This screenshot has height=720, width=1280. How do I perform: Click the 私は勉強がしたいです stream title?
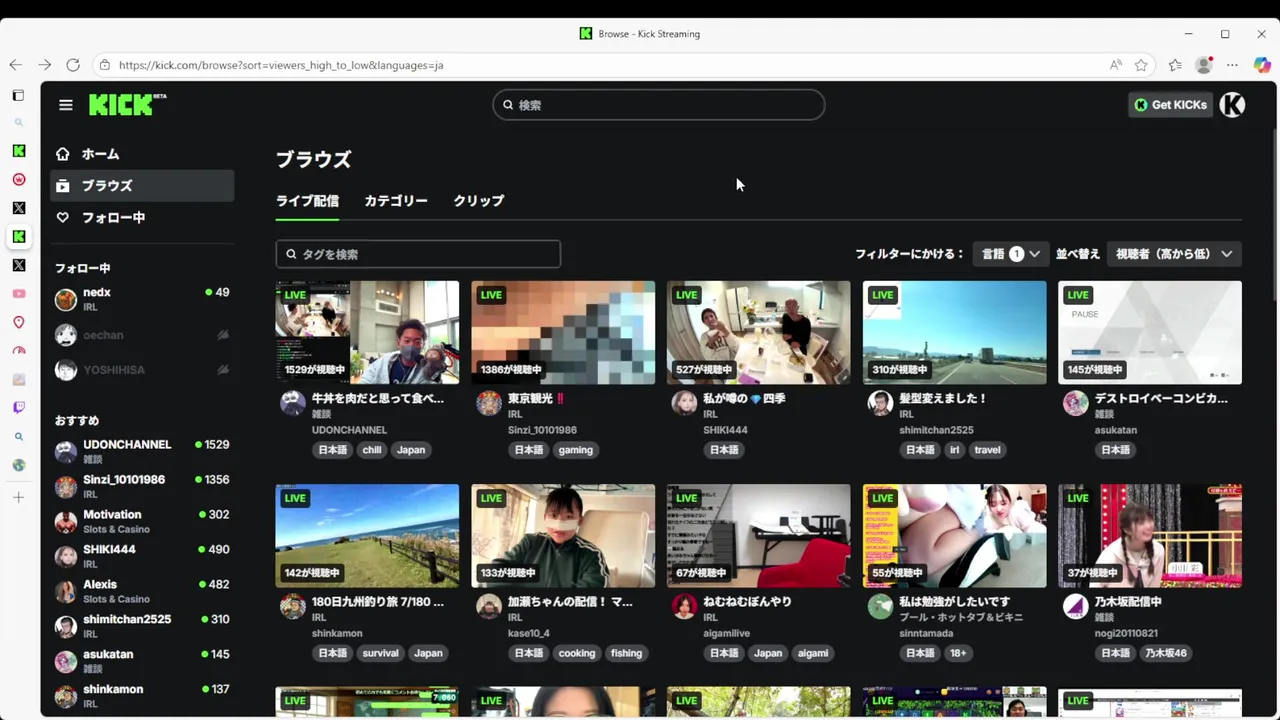point(956,602)
